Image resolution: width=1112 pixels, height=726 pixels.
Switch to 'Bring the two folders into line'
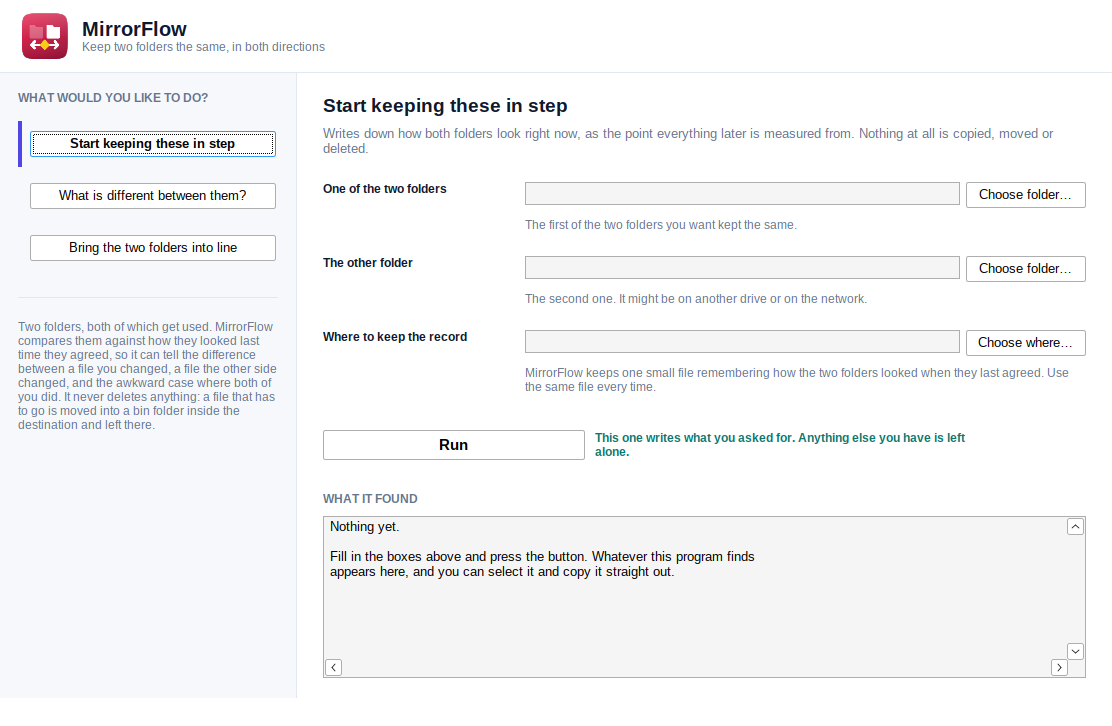pyautogui.click(x=152, y=247)
